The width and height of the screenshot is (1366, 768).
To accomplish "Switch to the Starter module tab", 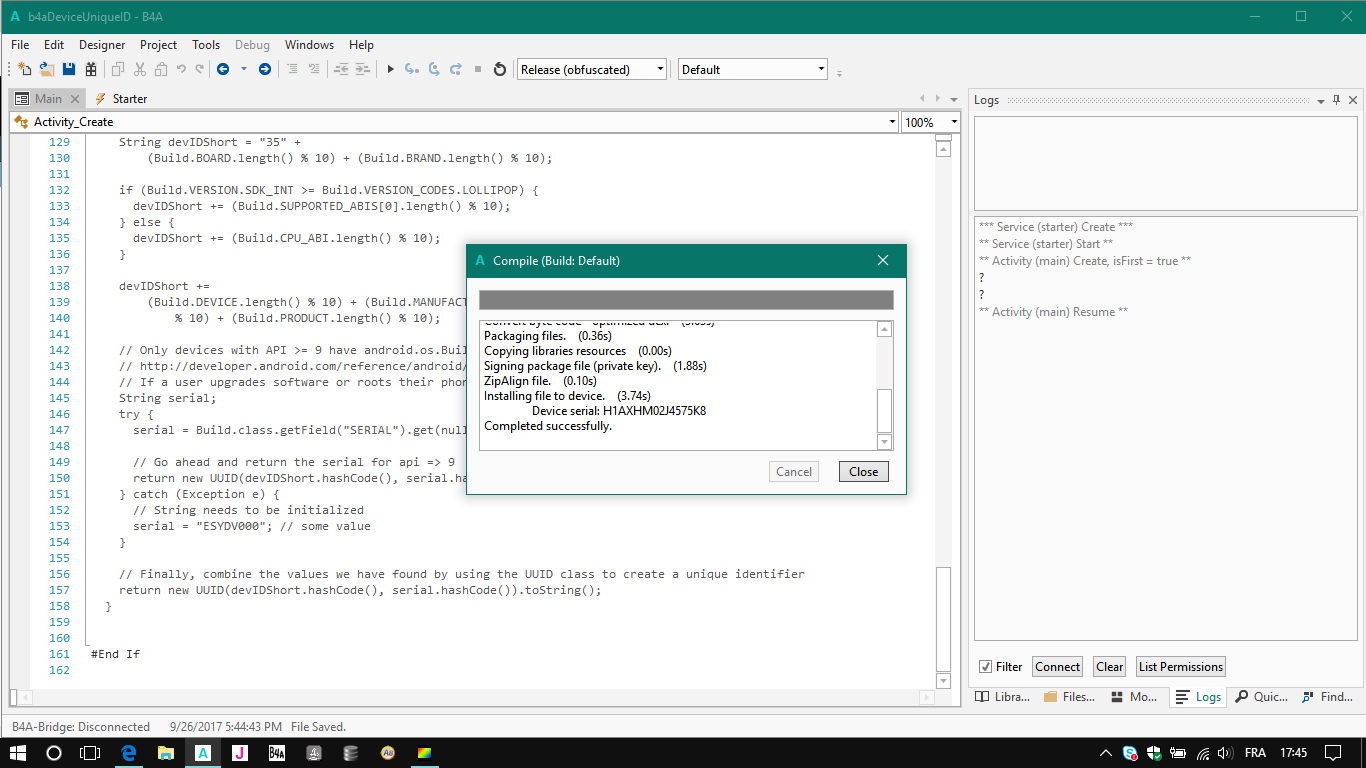I will [121, 99].
